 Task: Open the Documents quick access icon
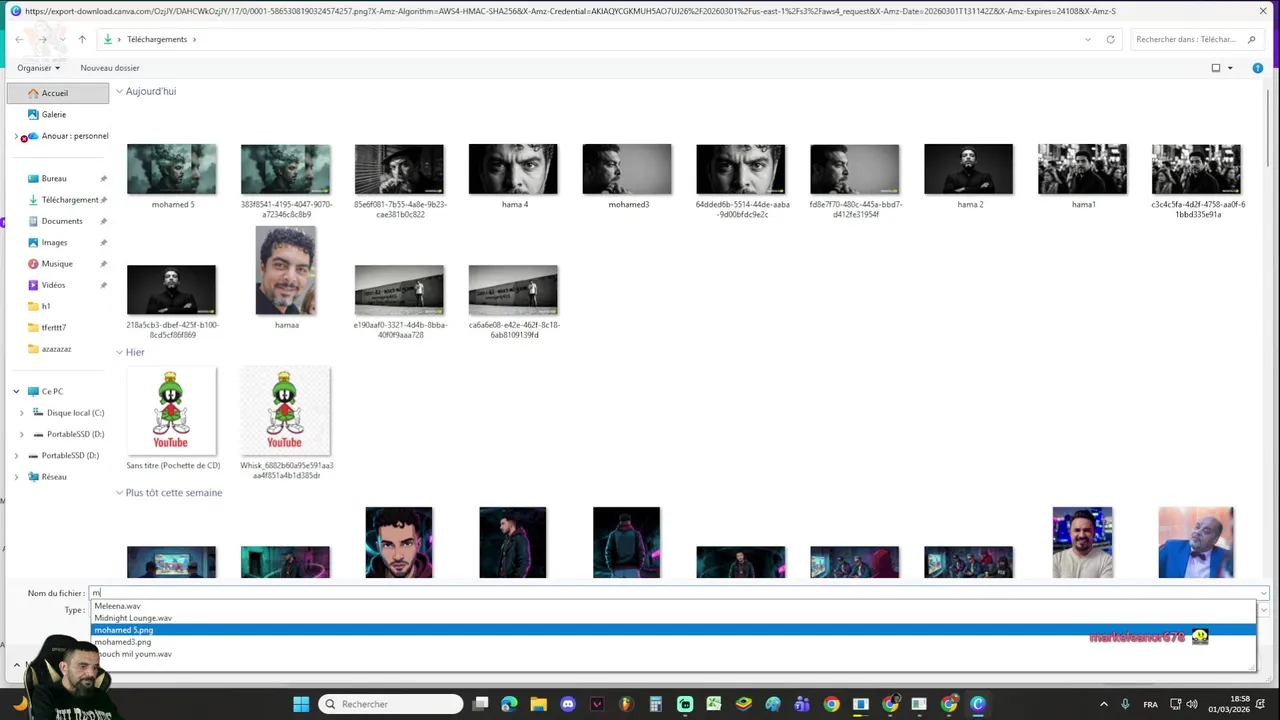point(33,221)
